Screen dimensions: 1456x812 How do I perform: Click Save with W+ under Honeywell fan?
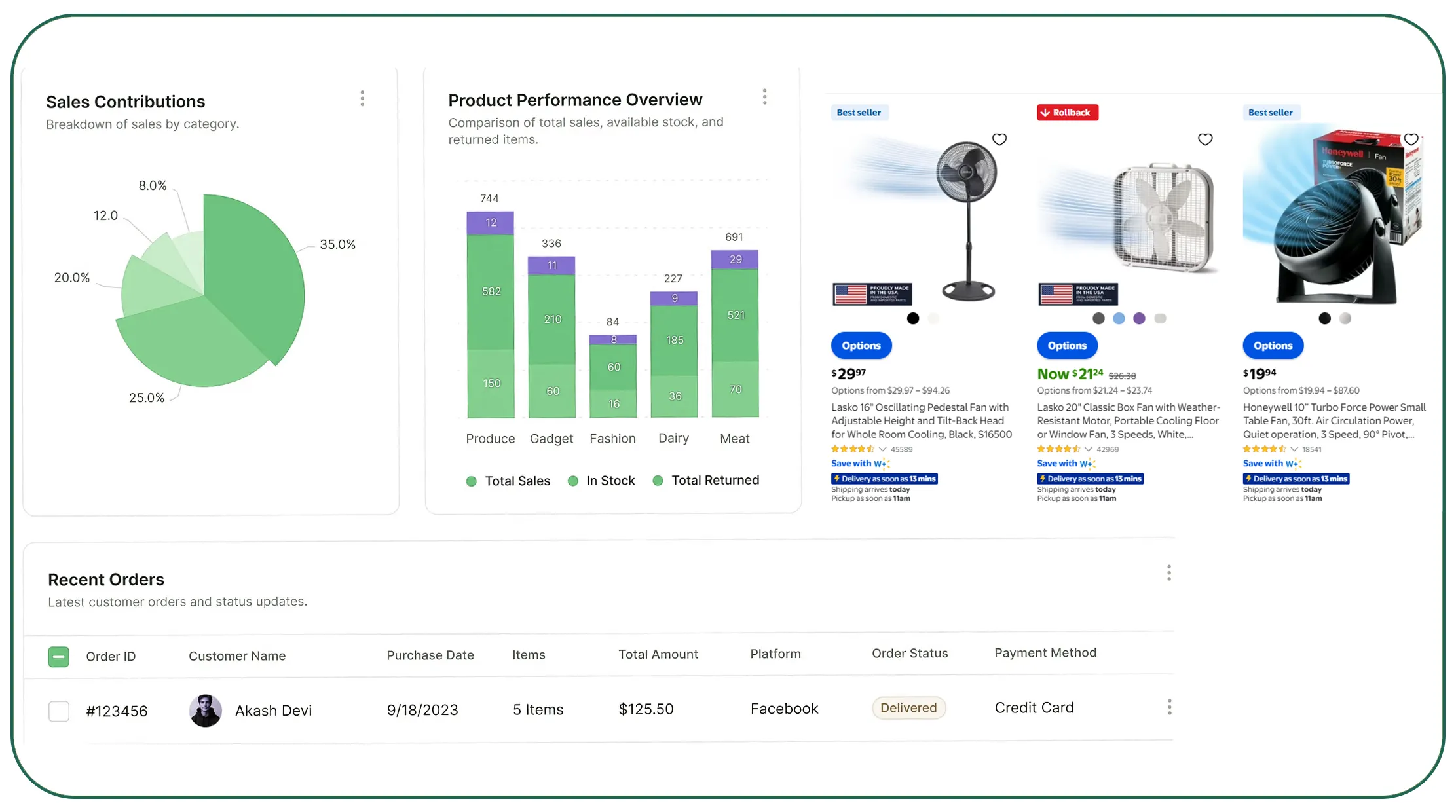pos(1272,464)
